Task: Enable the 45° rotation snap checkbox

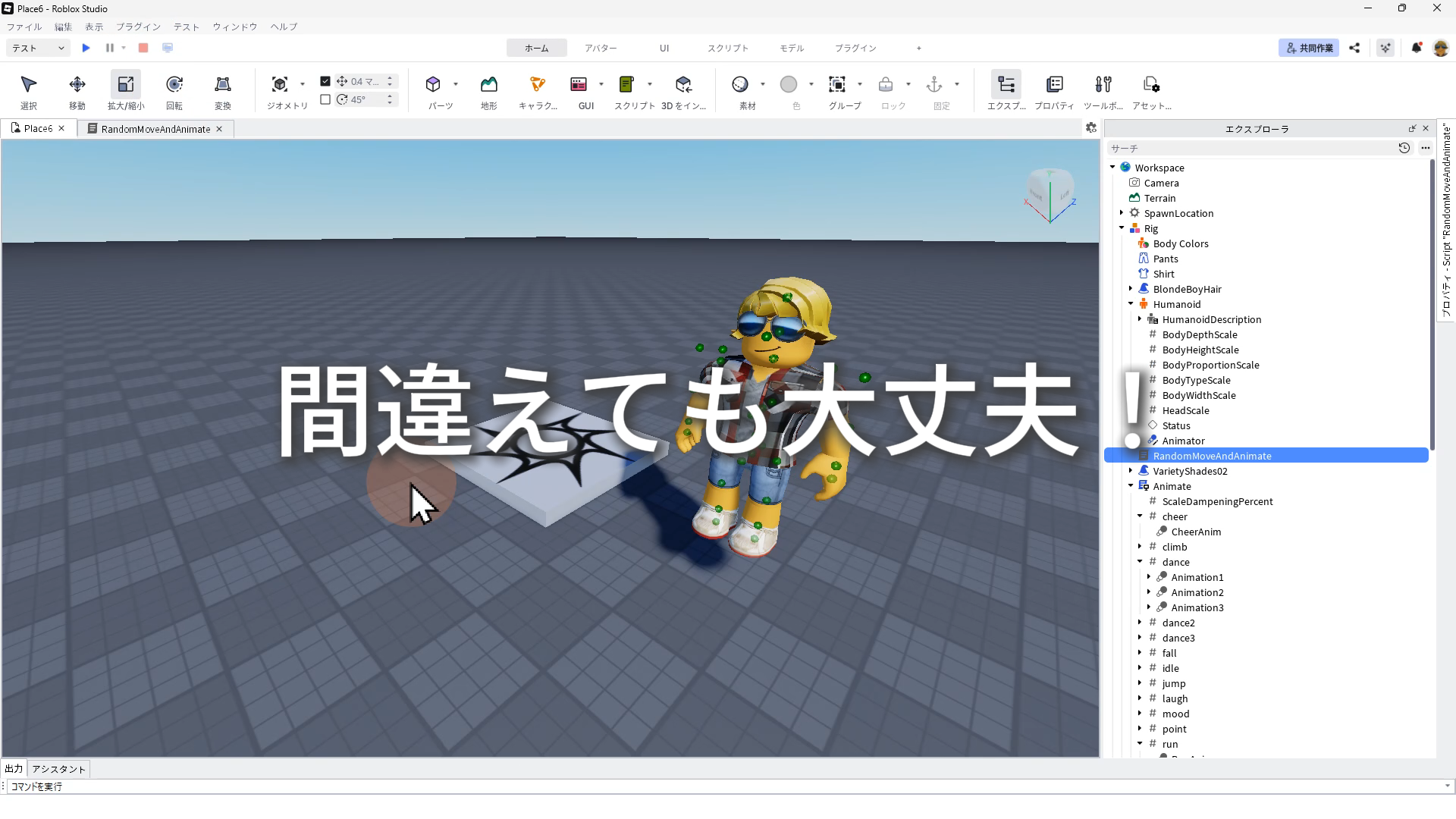Action: point(325,99)
